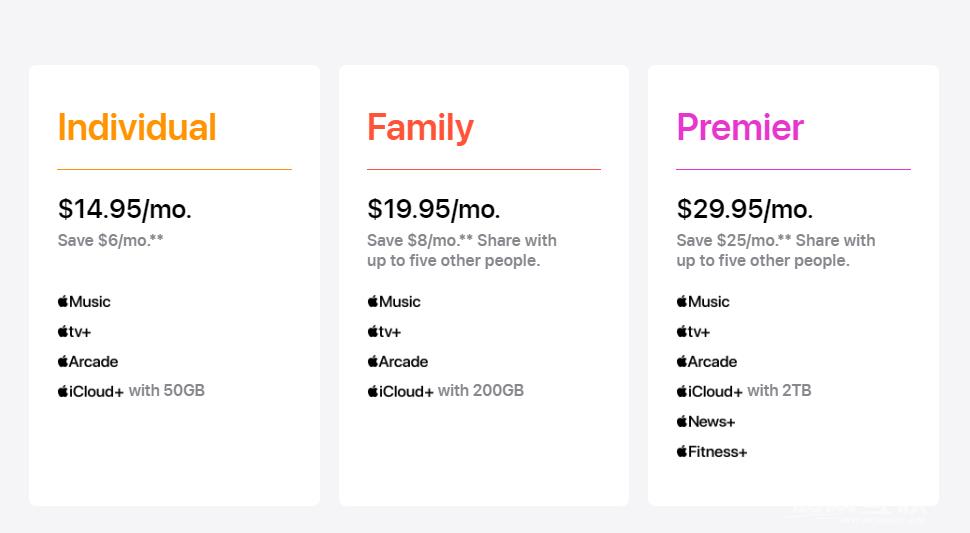Viewport: 970px width, 533px height.
Task: Click Apple Arcade logo in Individual plan
Action: (88, 362)
